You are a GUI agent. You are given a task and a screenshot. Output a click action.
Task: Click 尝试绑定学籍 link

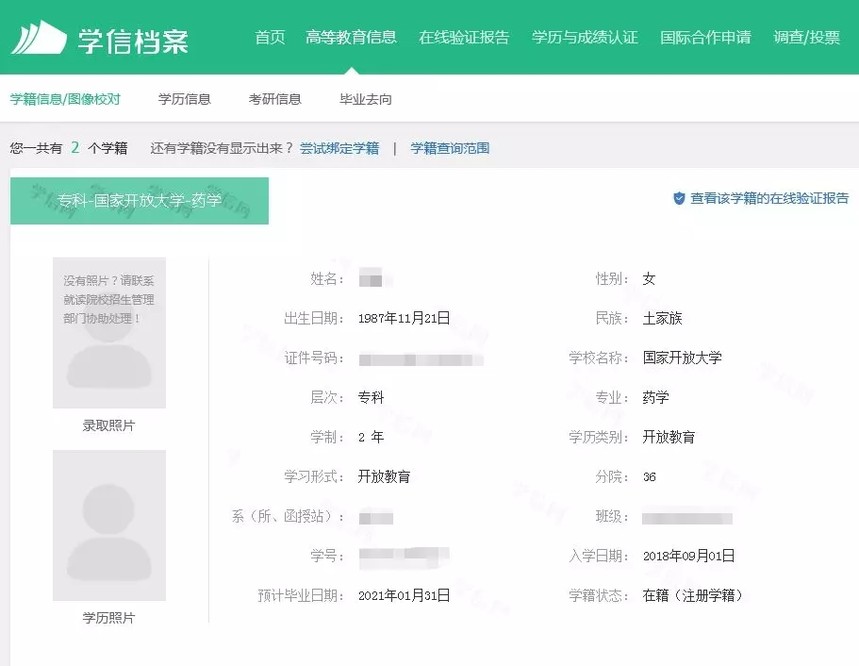click(x=339, y=148)
